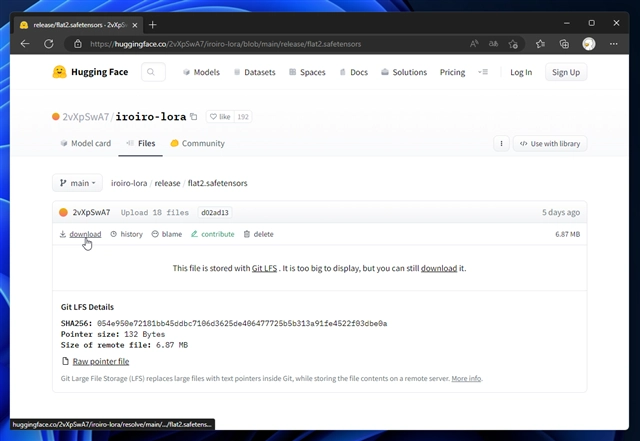This screenshot has height=441, width=640.
Task: Click the delete file link
Action: 258,234
